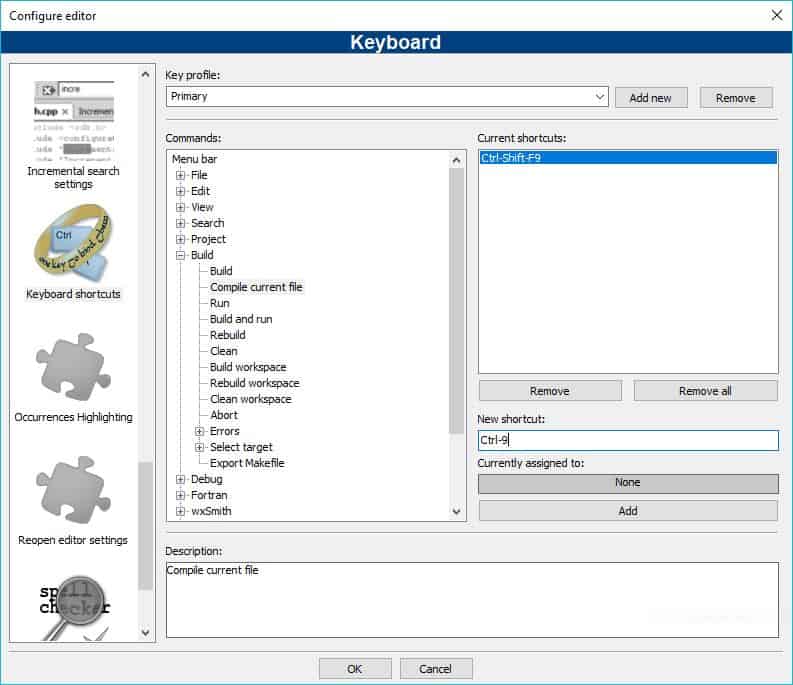Image resolution: width=793 pixels, height=685 pixels.
Task: Select Clean workspace command
Action: tap(251, 399)
